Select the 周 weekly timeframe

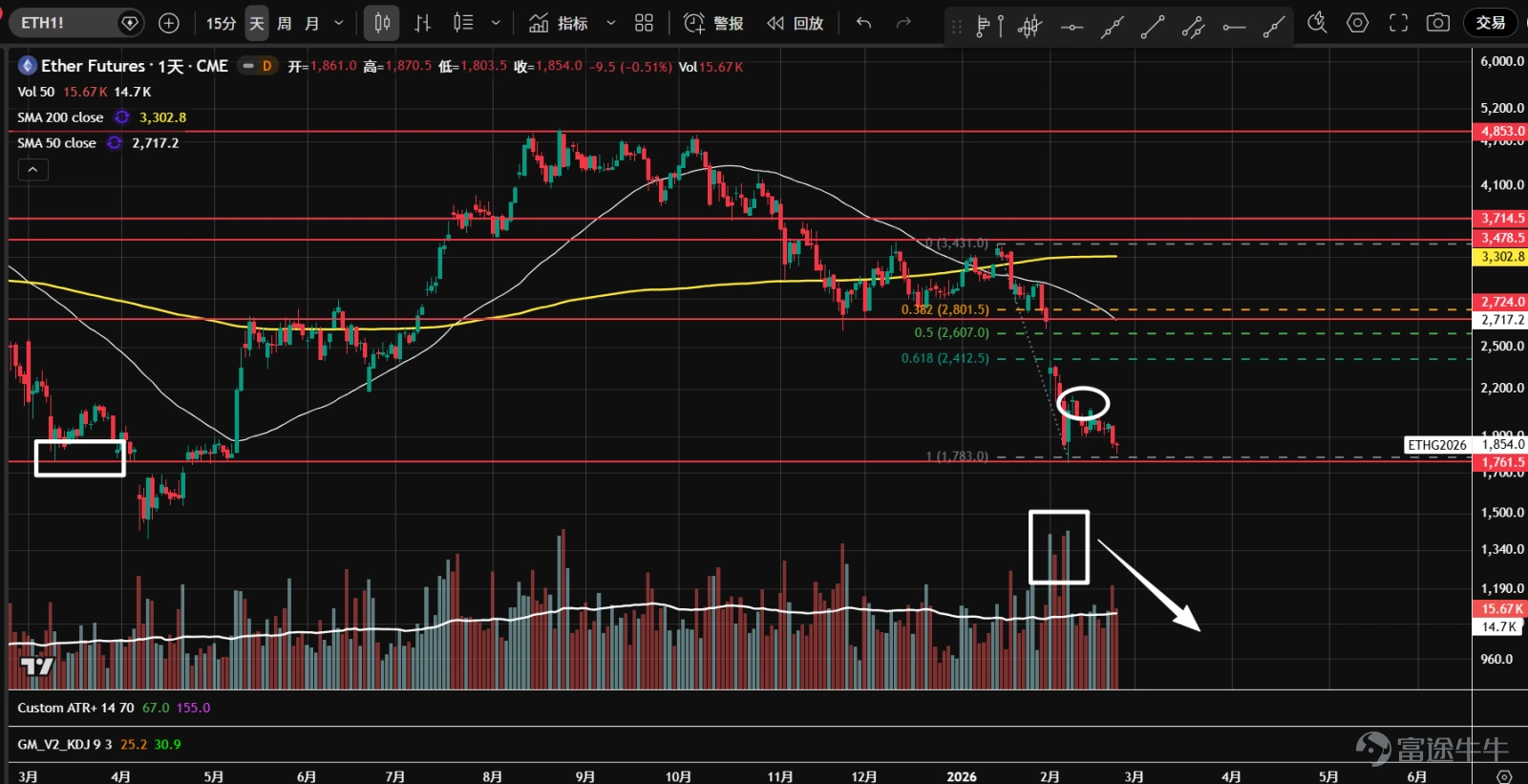[x=285, y=23]
